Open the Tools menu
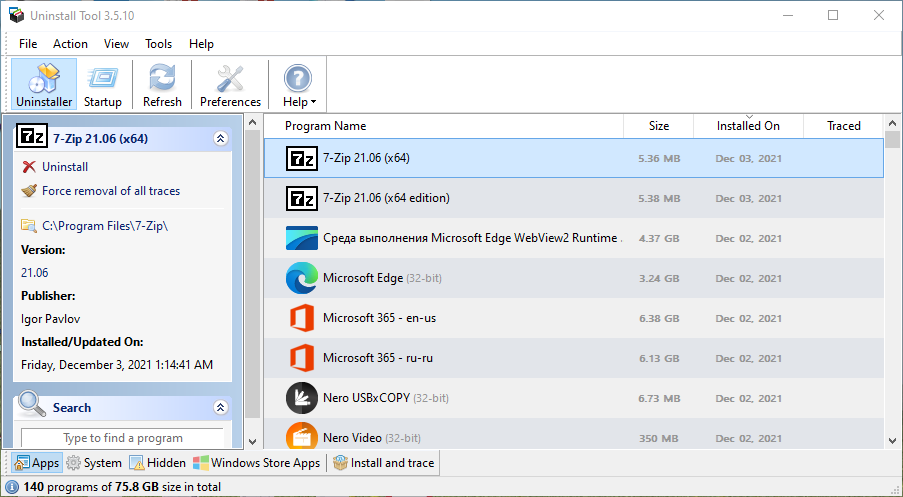 click(x=158, y=44)
